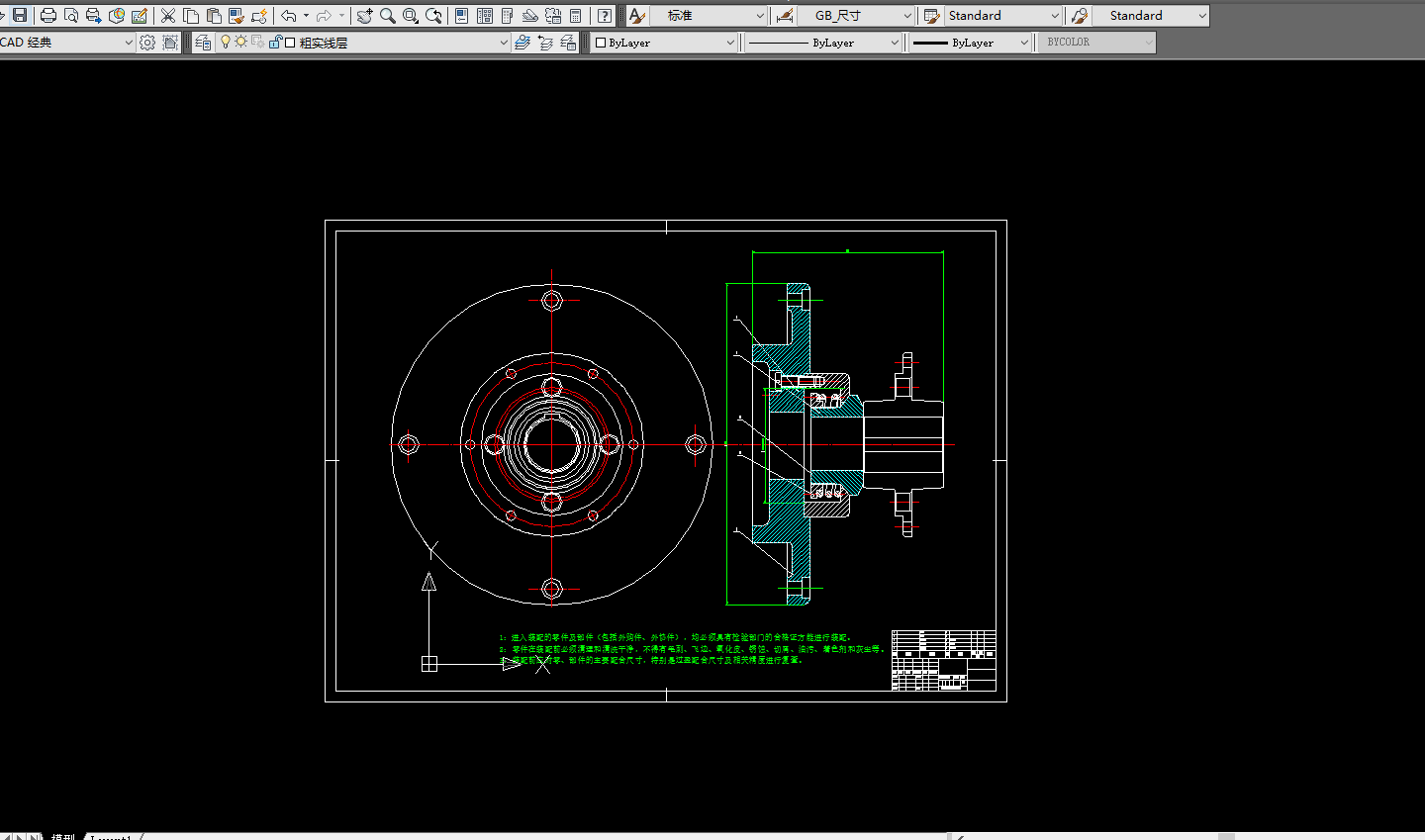Select the Zoom Window tool

pyautogui.click(x=411, y=16)
